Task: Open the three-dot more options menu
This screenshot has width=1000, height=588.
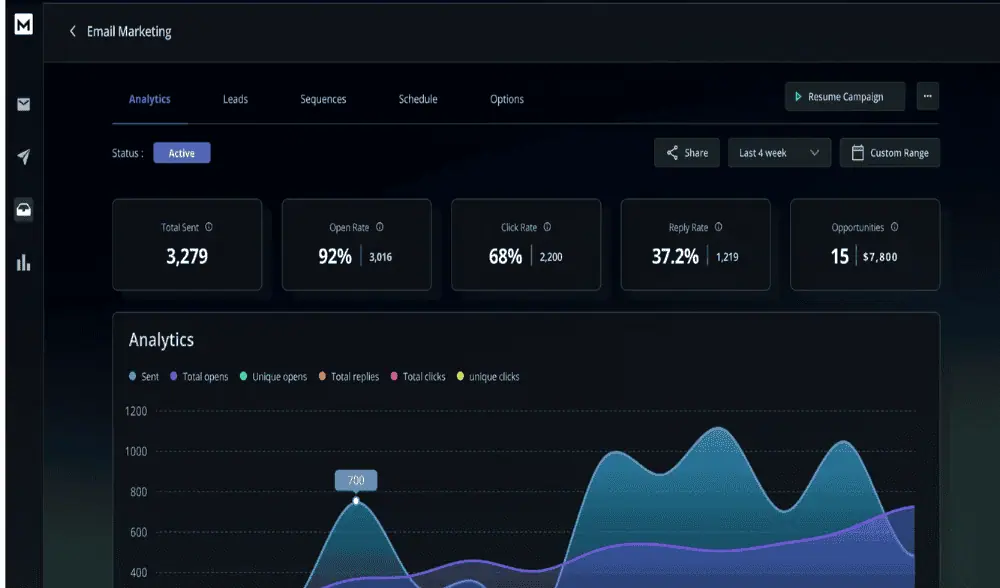Action: [x=927, y=97]
